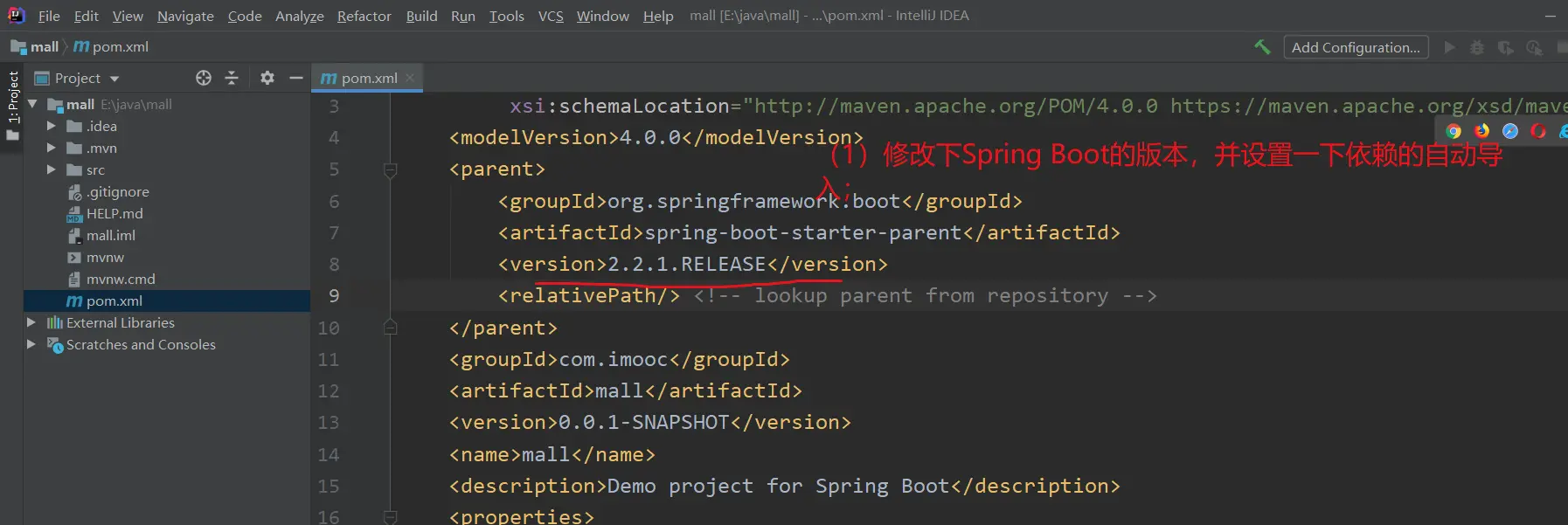The image size is (1568, 525).
Task: Click the Debug bug icon in toolbar
Action: tap(1477, 47)
